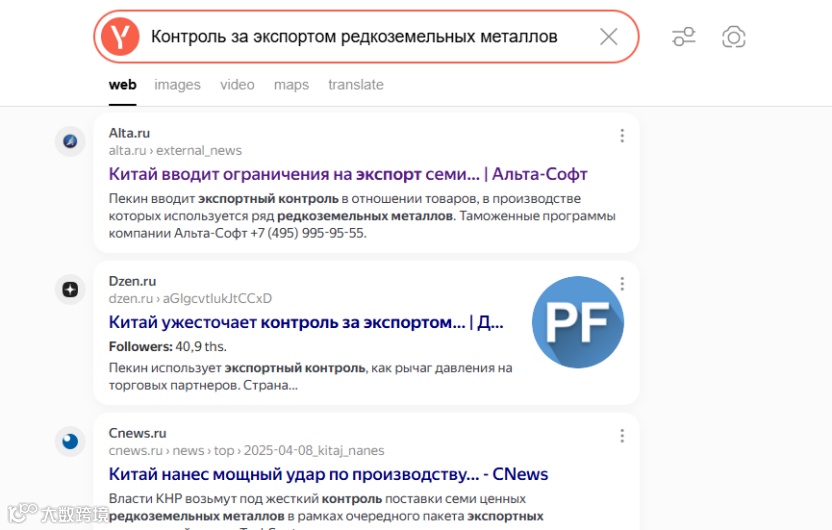Open three-dot menu for Alta.ru result
This screenshot has width=832, height=530.
pyautogui.click(x=622, y=136)
